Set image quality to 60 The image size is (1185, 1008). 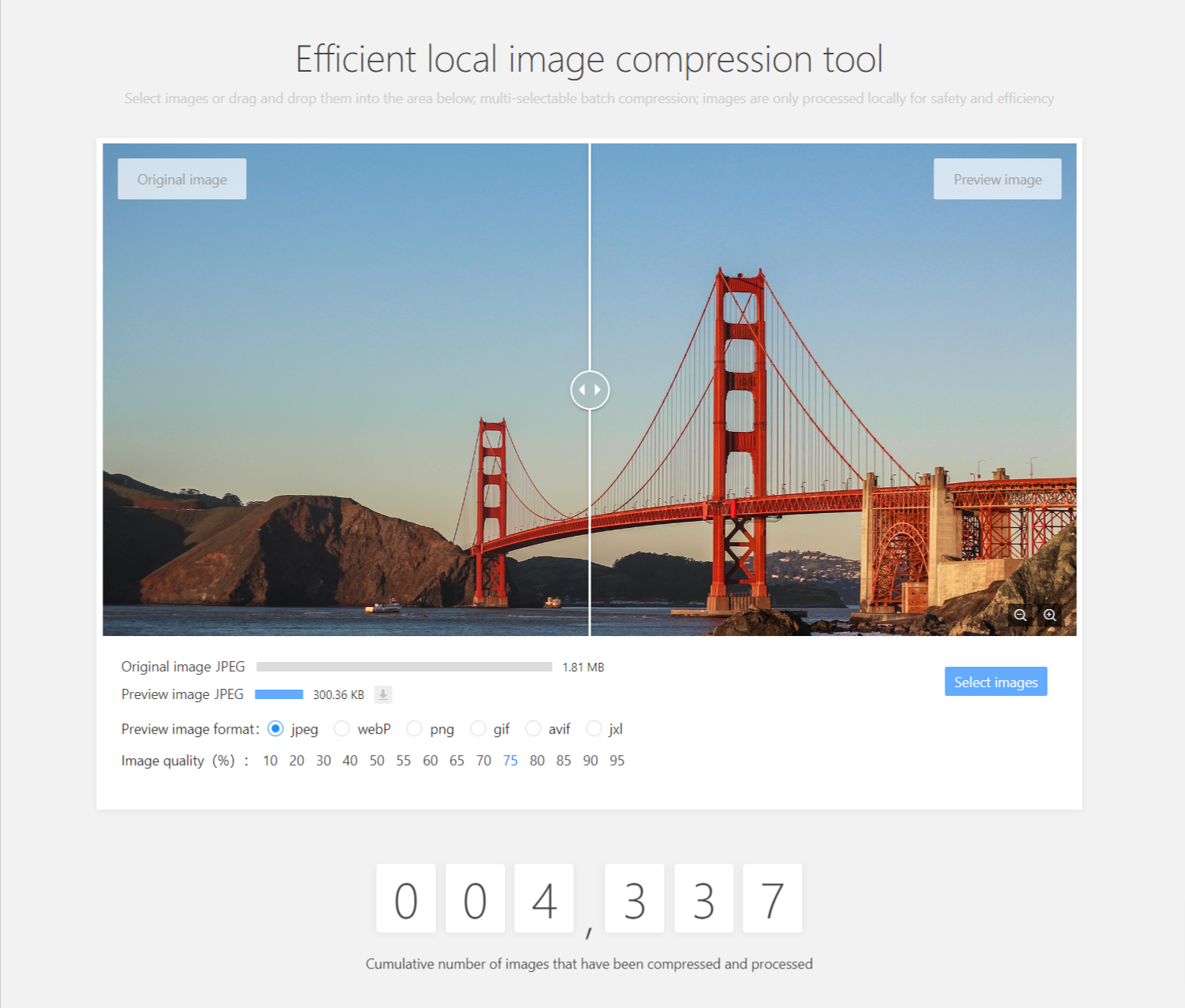pyautogui.click(x=430, y=761)
